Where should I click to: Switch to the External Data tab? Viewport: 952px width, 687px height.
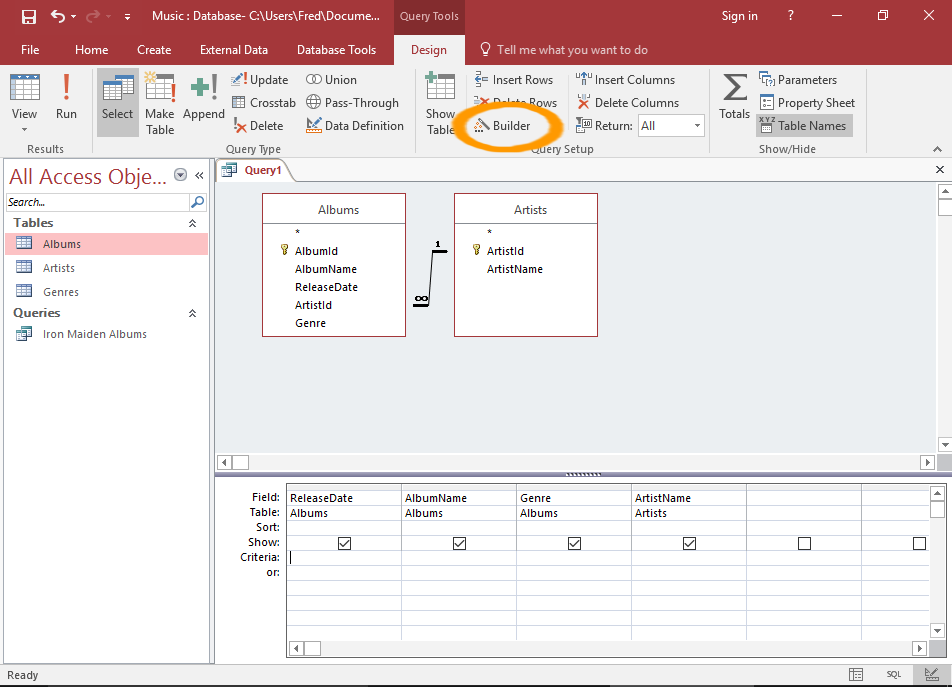[x=234, y=50]
